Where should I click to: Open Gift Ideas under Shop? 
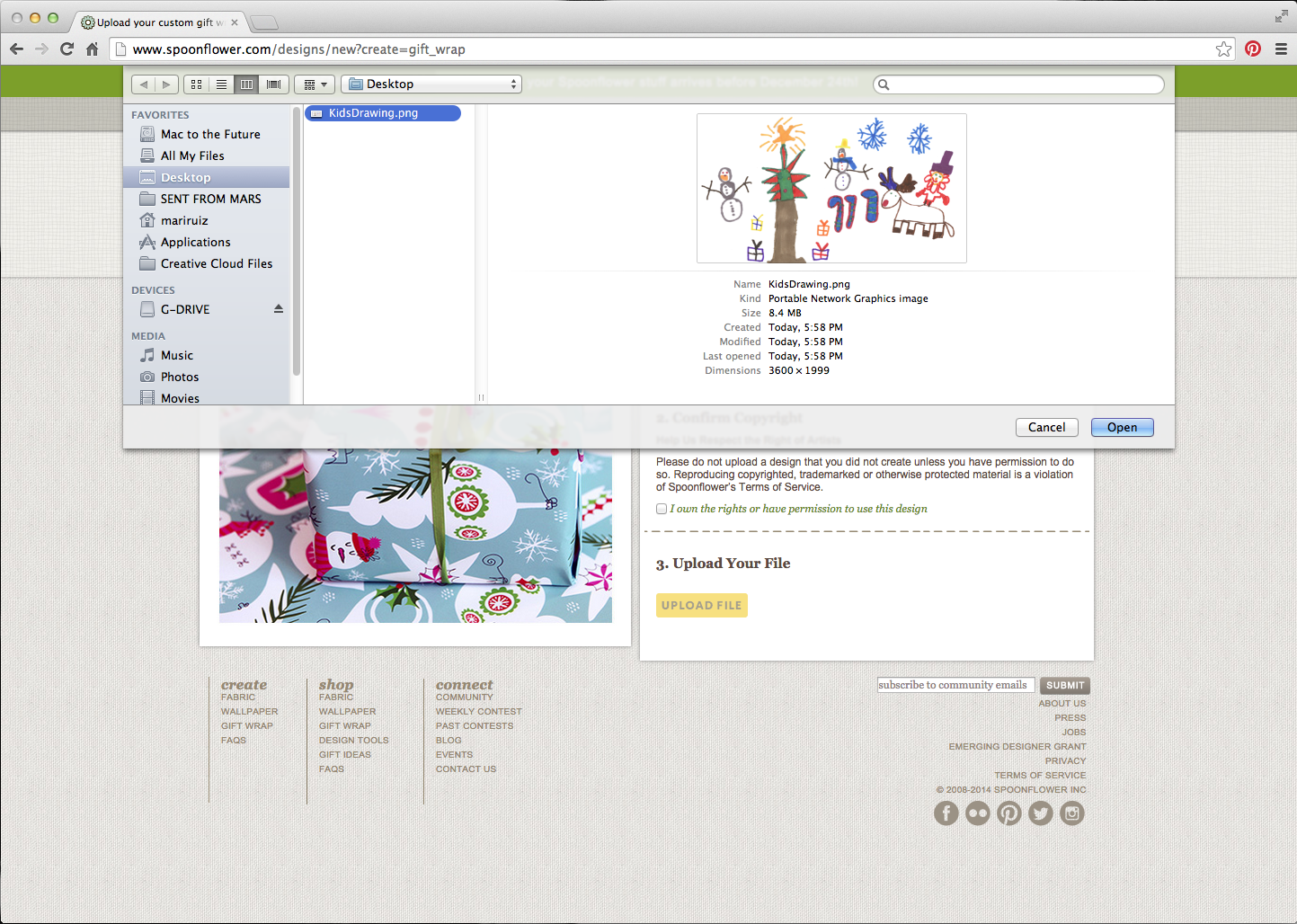tap(345, 755)
